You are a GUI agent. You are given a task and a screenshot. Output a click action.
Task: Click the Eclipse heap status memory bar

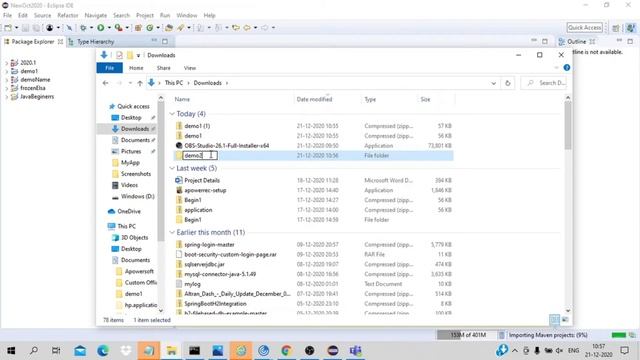(x=467, y=335)
